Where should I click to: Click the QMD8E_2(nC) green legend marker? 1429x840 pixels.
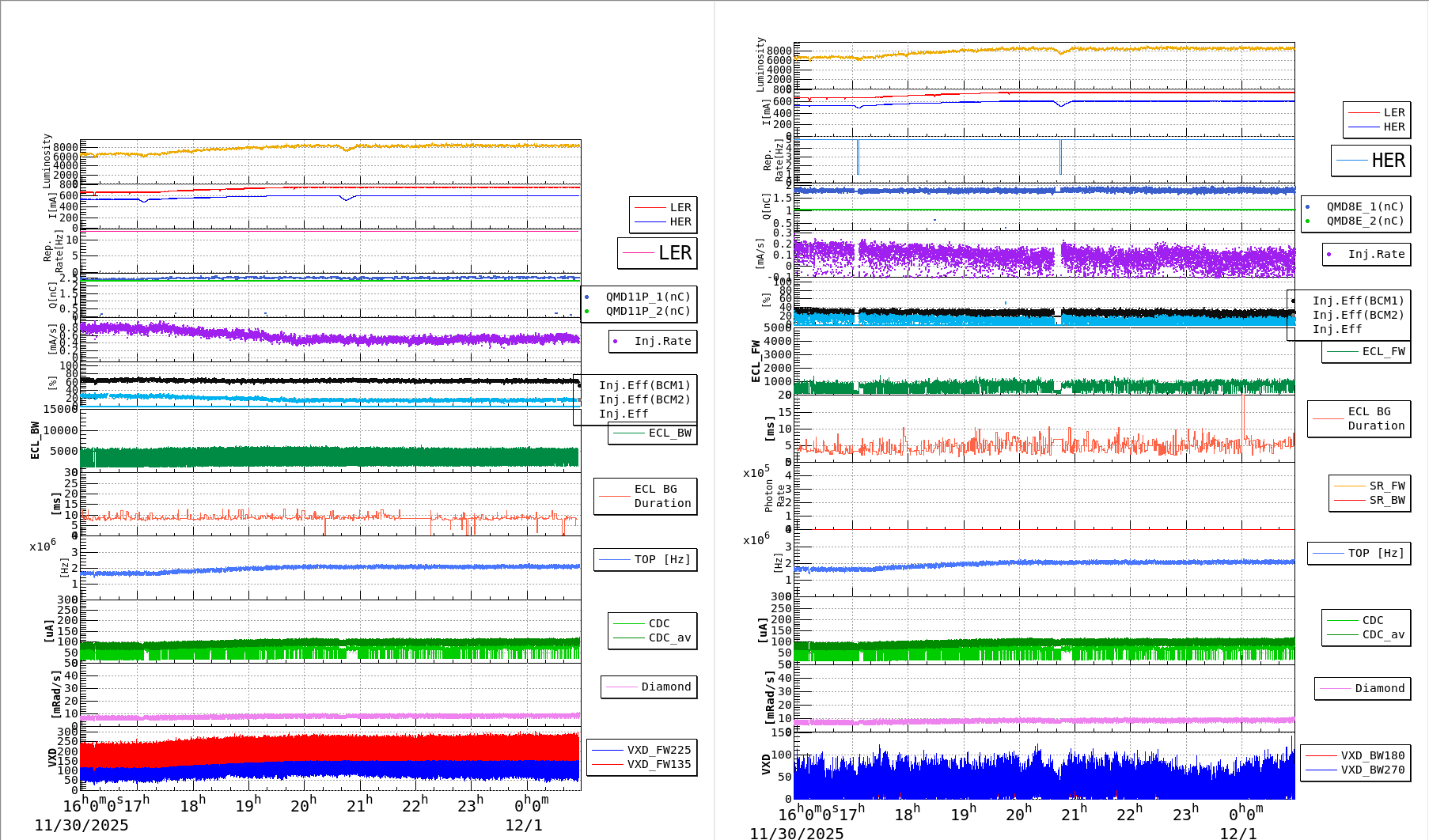click(1307, 221)
